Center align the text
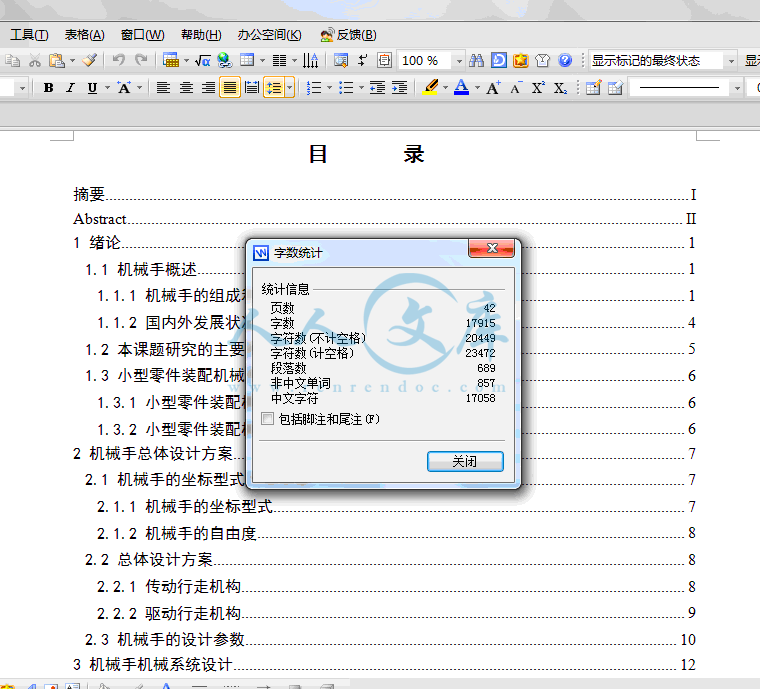The width and height of the screenshot is (760, 689). point(186,88)
